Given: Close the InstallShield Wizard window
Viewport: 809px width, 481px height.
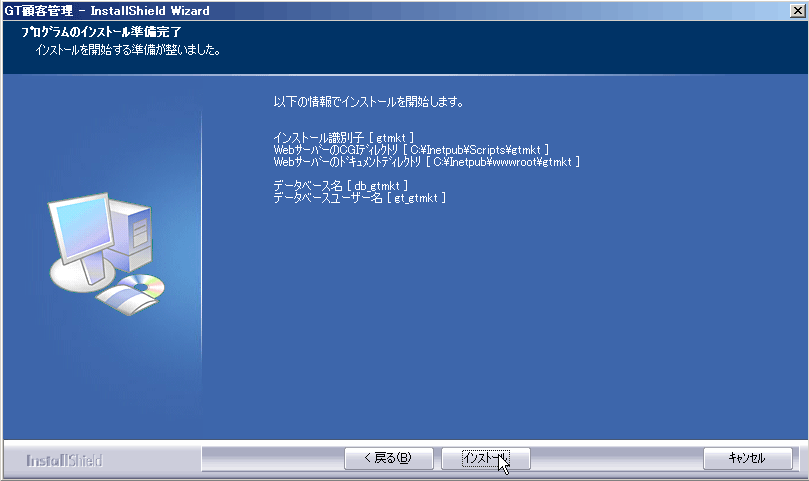Looking at the screenshot, I should (x=797, y=10).
